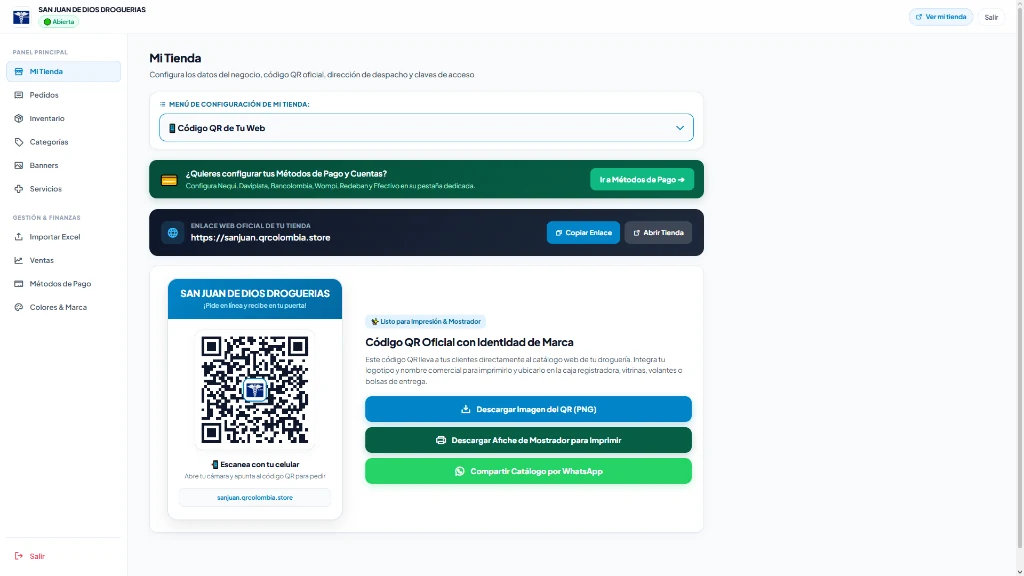Click the drugstore logo in header
Screen dimensions: 1024x576
[21, 16]
